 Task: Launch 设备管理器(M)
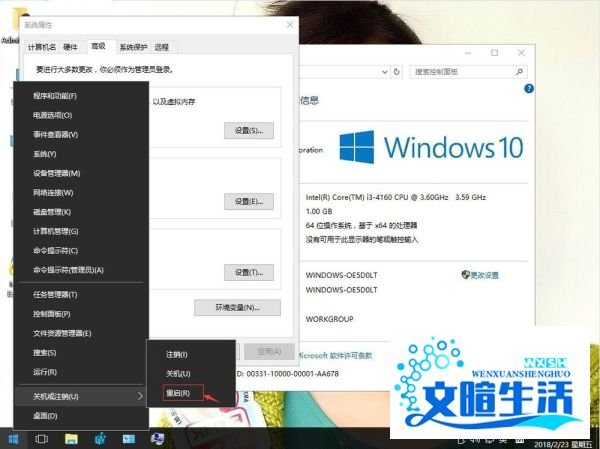coord(81,173)
